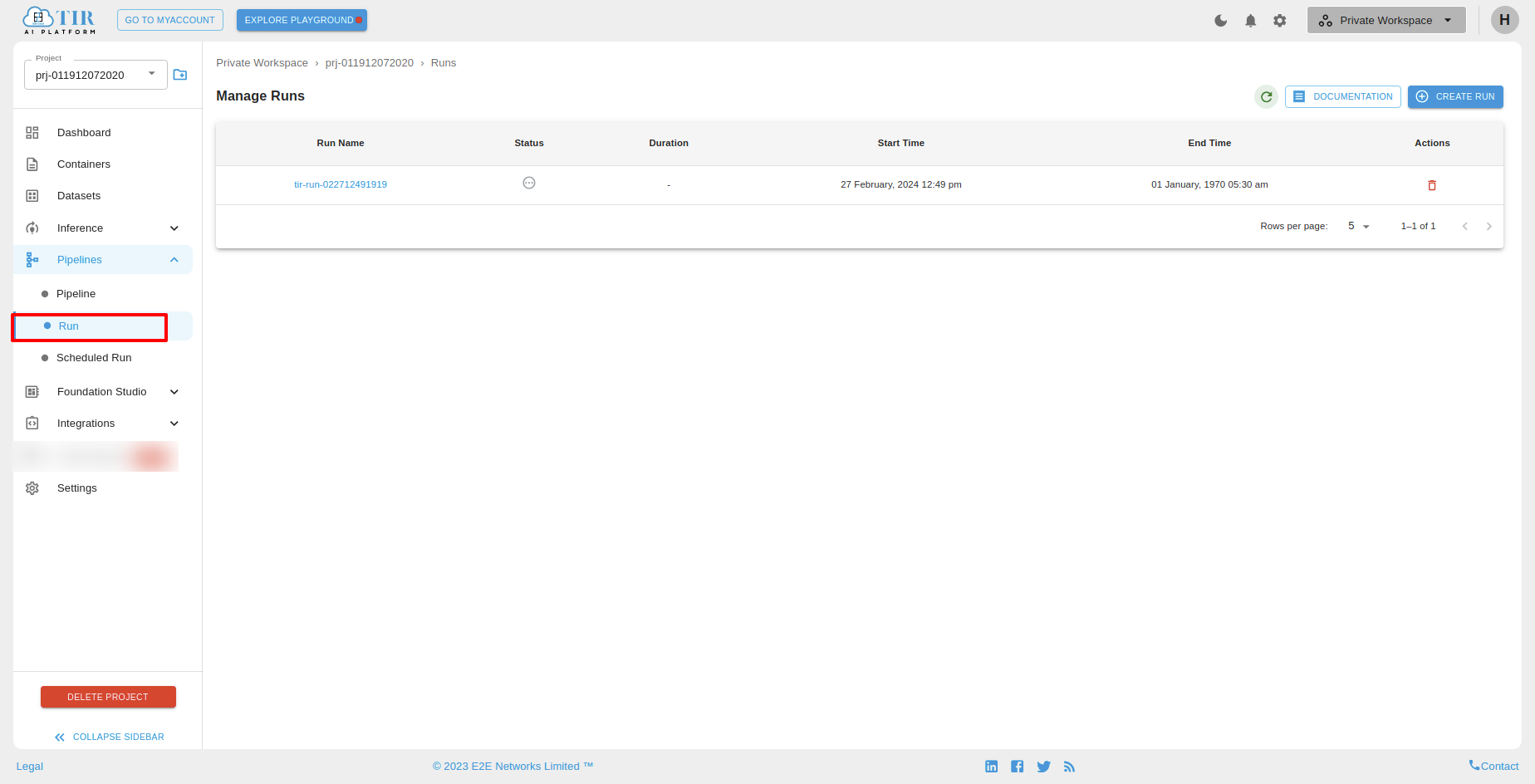The image size is (1535, 784).
Task: Click the Pipelines icon
Action: [32, 260]
